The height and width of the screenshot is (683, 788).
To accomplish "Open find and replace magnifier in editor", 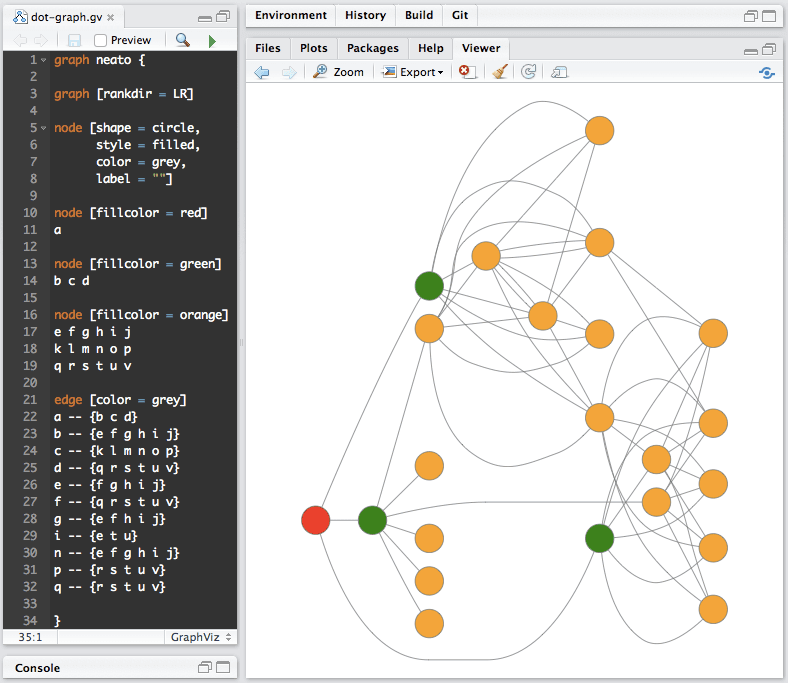I will tap(182, 40).
